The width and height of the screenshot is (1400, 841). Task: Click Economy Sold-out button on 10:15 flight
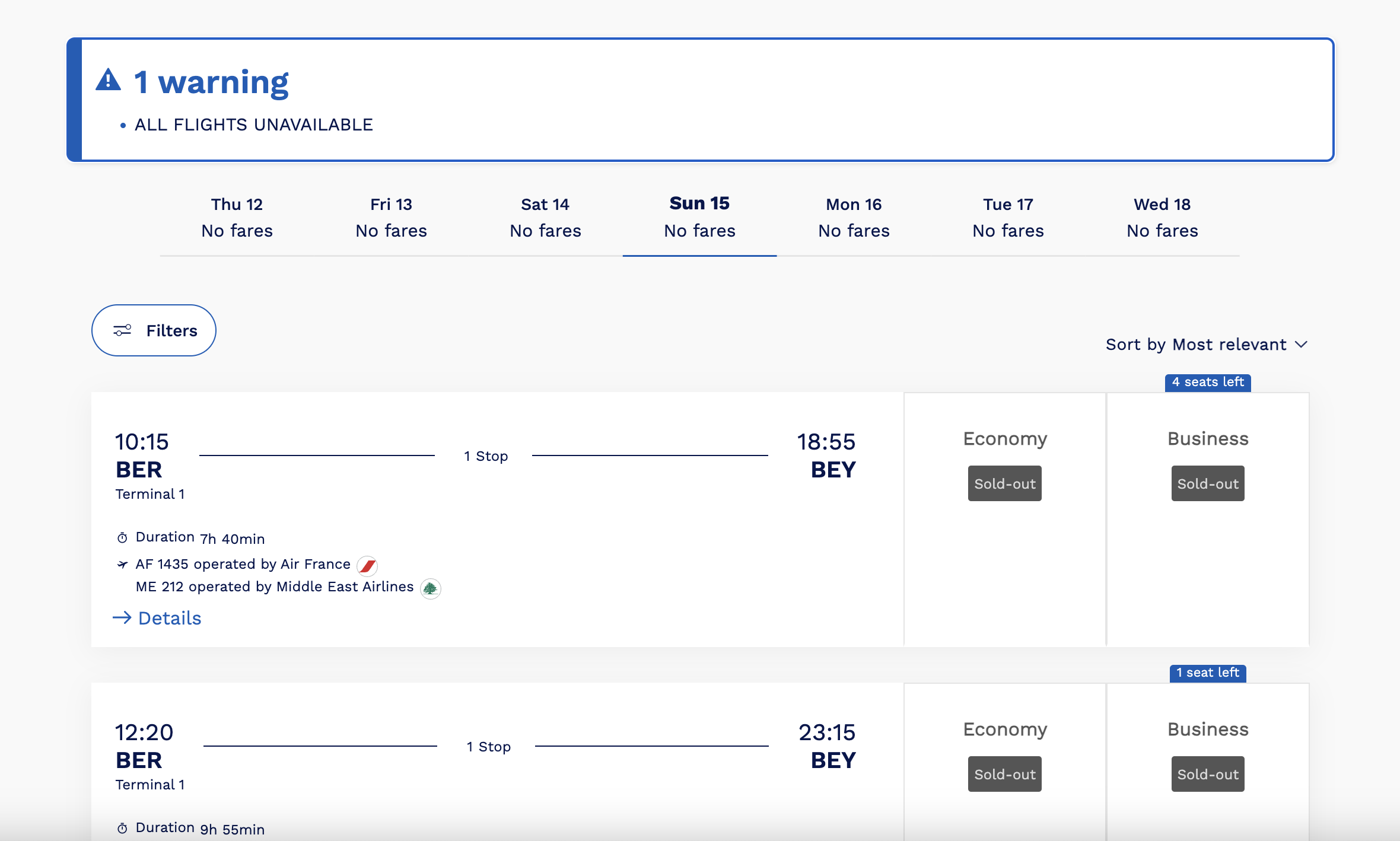(1004, 483)
